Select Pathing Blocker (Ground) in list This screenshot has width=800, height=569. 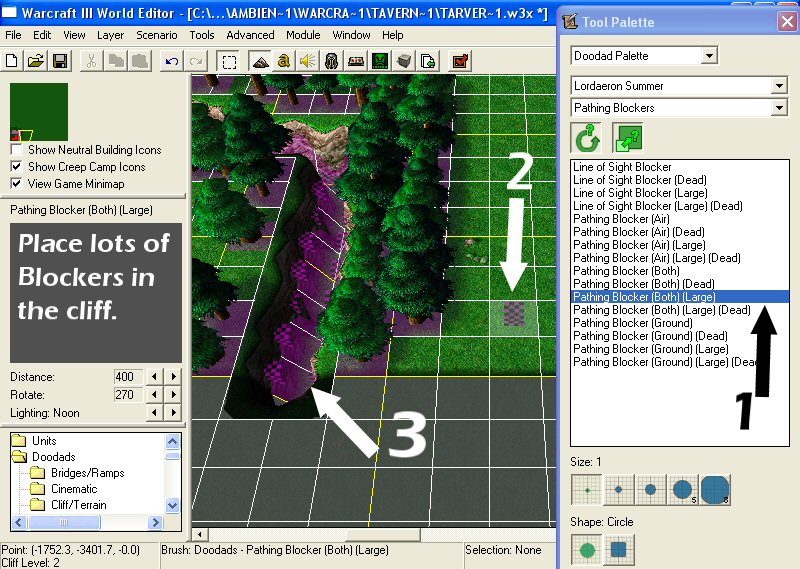[x=633, y=323]
